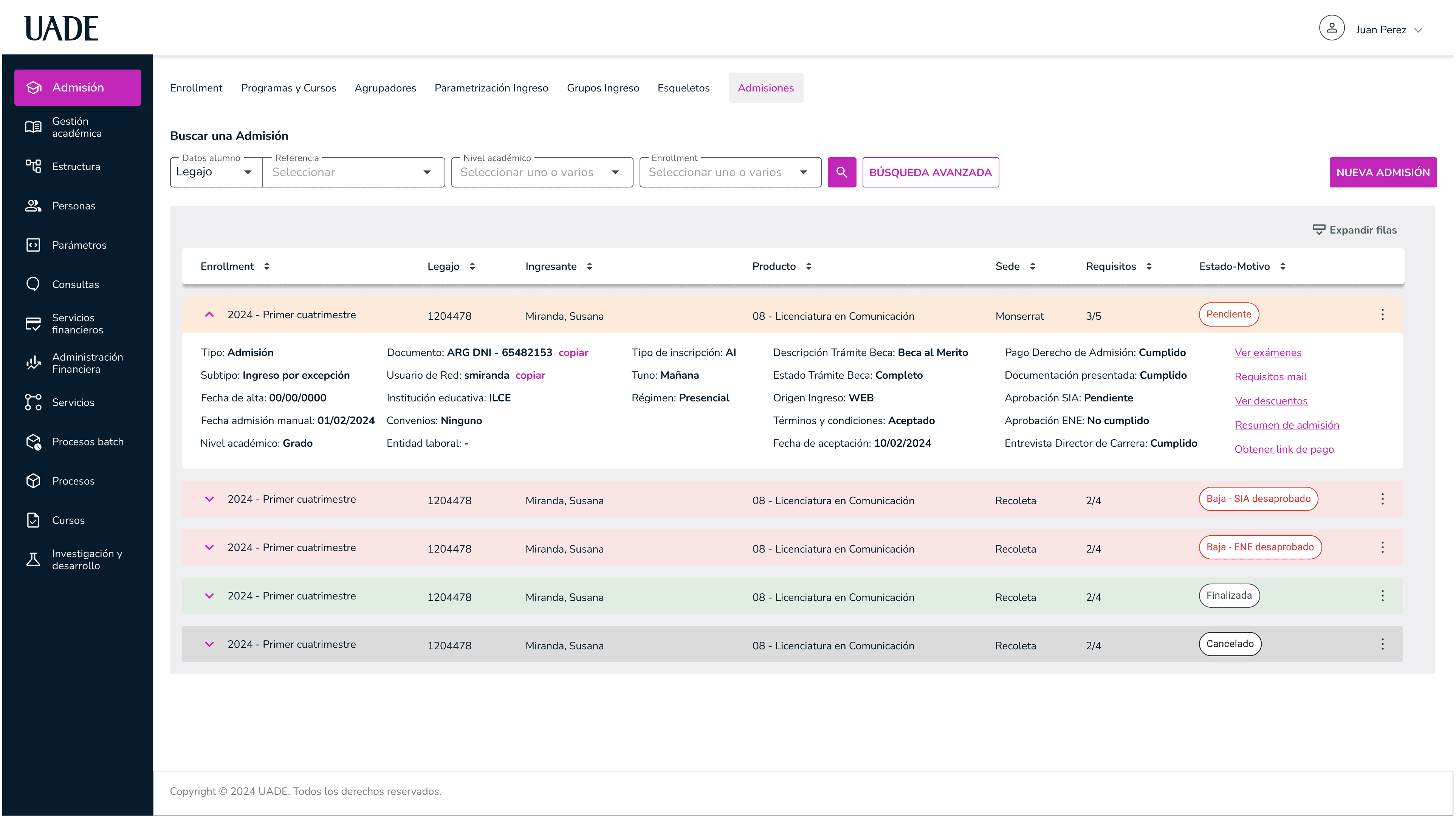Screen dimensions: 1456x816
Task: Click copiar next to the DNI document number
Action: click(x=573, y=353)
